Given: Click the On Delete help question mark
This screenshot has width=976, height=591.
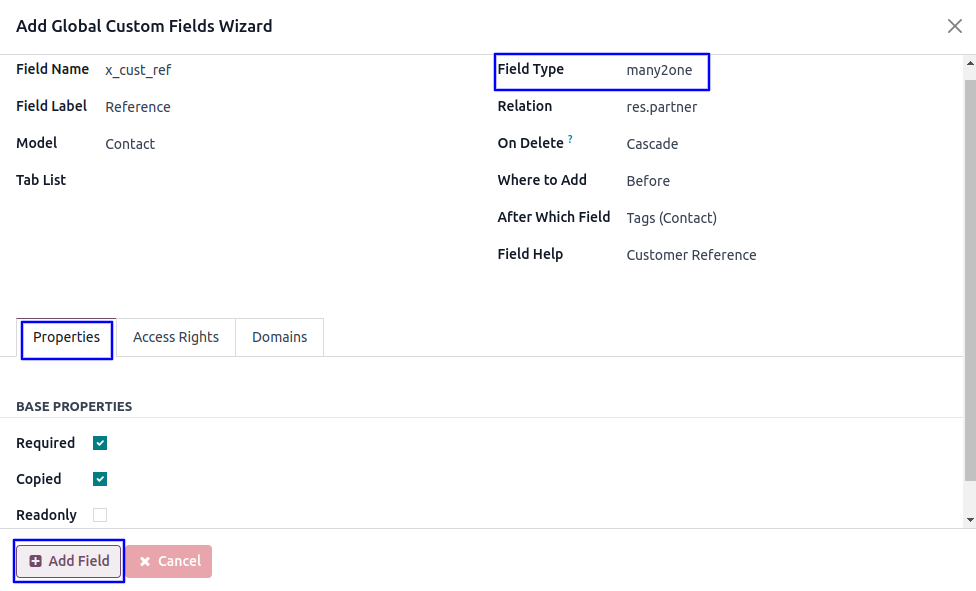Looking at the screenshot, I should [570, 139].
